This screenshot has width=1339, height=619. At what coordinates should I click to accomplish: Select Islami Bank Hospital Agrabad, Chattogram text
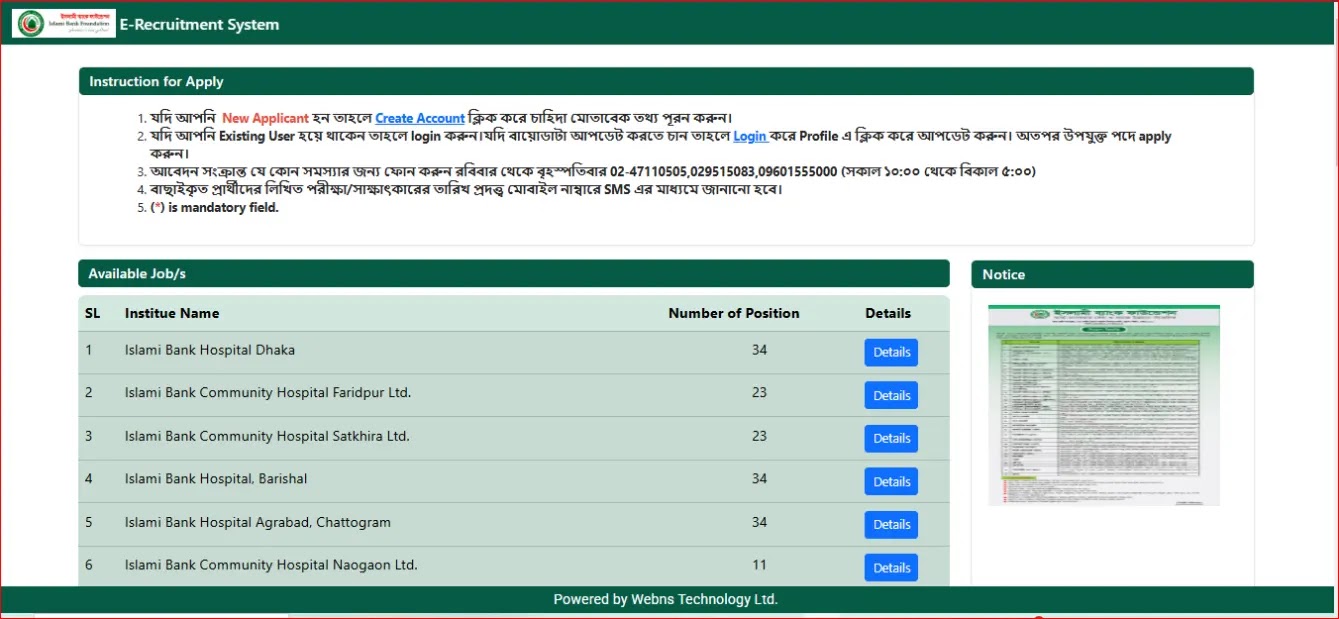(x=258, y=522)
